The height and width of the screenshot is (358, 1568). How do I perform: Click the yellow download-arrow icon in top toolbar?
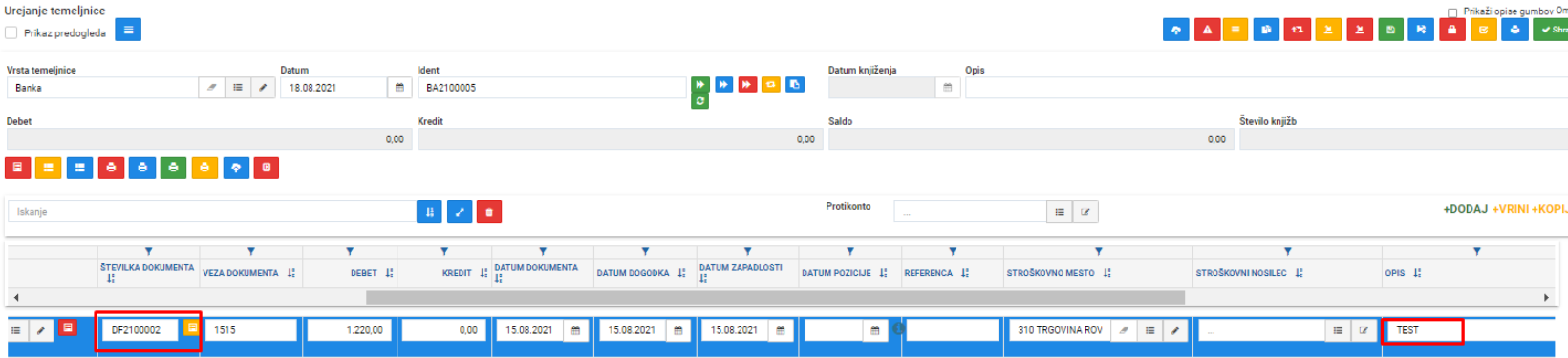(1328, 30)
